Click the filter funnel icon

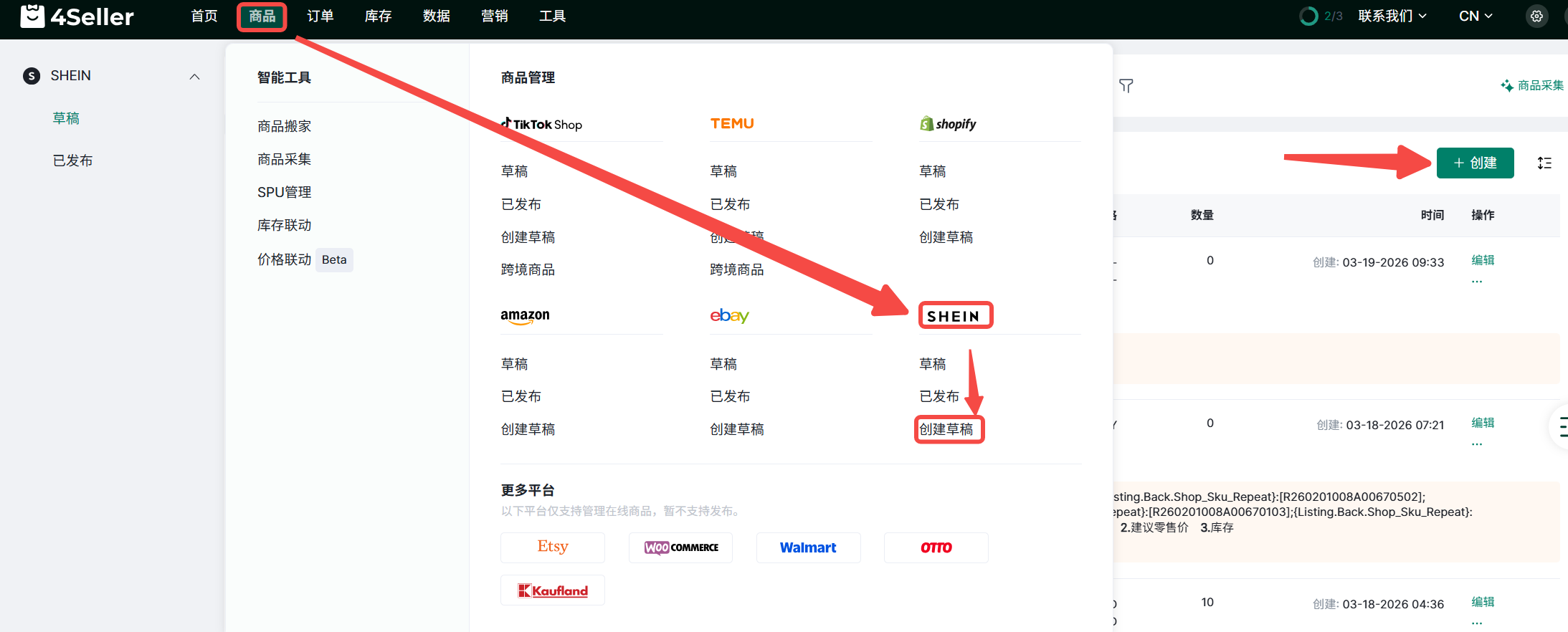(1126, 86)
